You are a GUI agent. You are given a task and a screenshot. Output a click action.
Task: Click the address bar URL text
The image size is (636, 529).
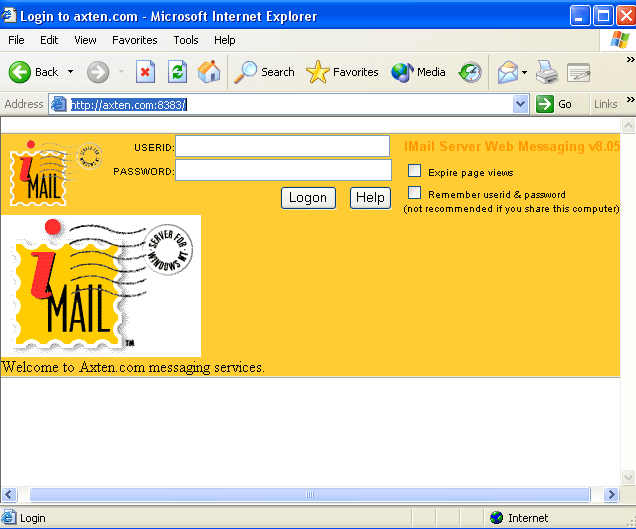click(129, 105)
